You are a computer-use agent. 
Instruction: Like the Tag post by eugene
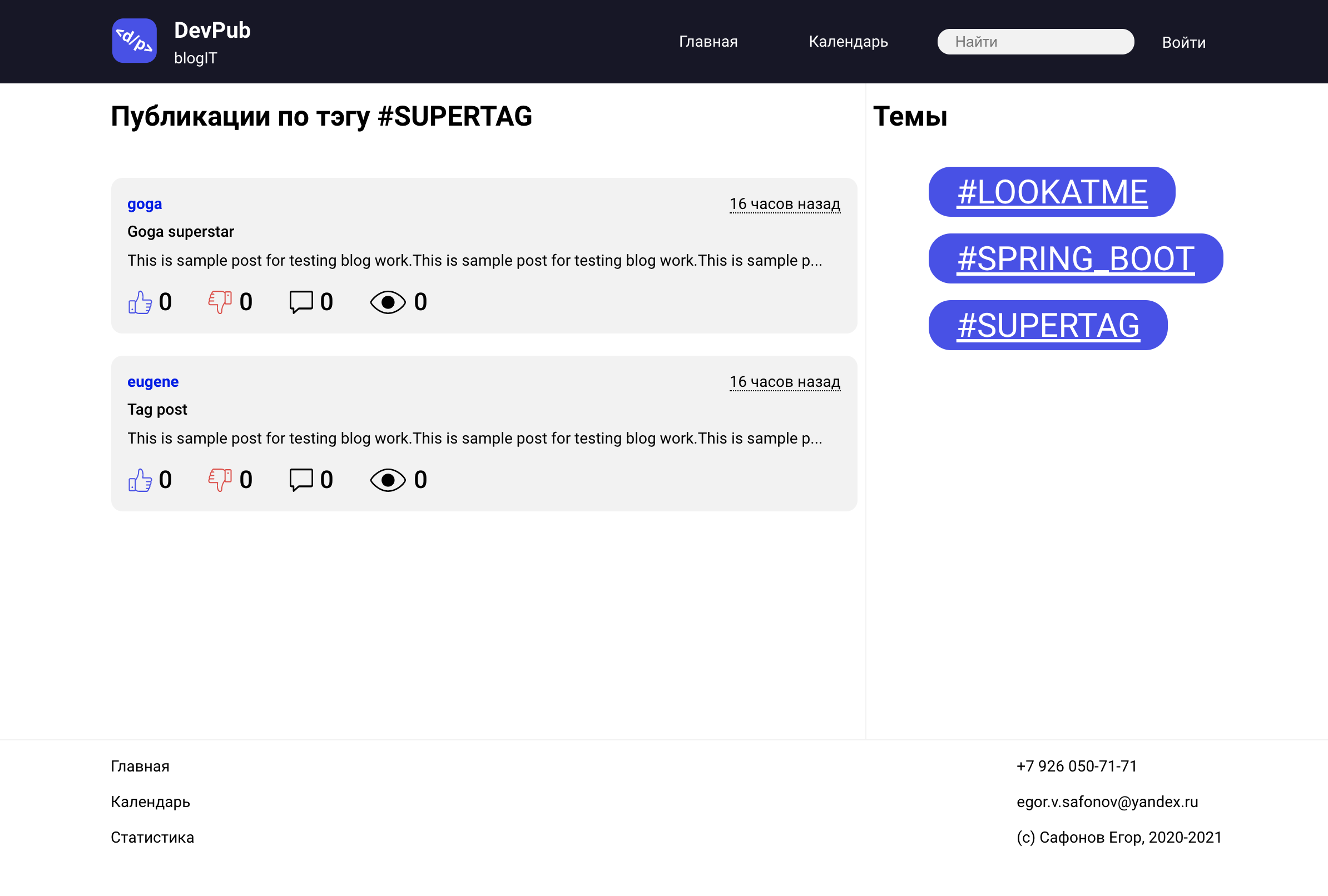140,480
